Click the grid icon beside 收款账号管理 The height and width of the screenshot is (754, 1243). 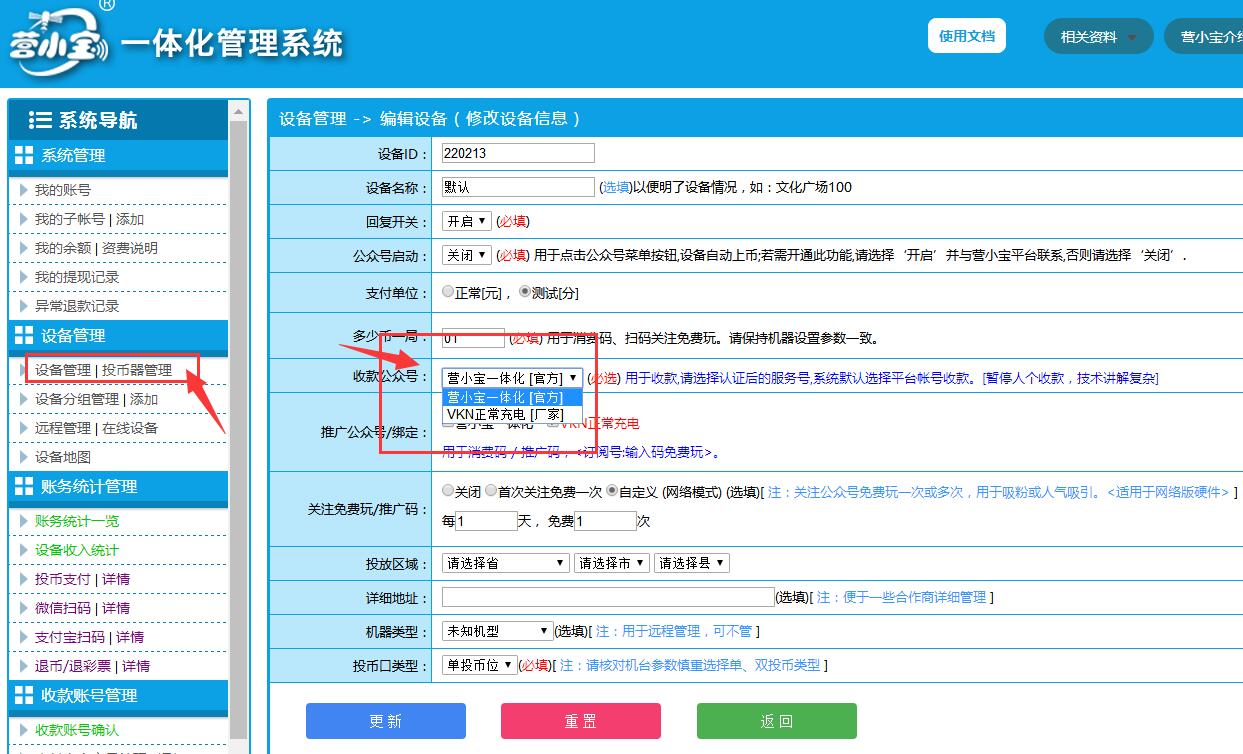pyautogui.click(x=23, y=695)
